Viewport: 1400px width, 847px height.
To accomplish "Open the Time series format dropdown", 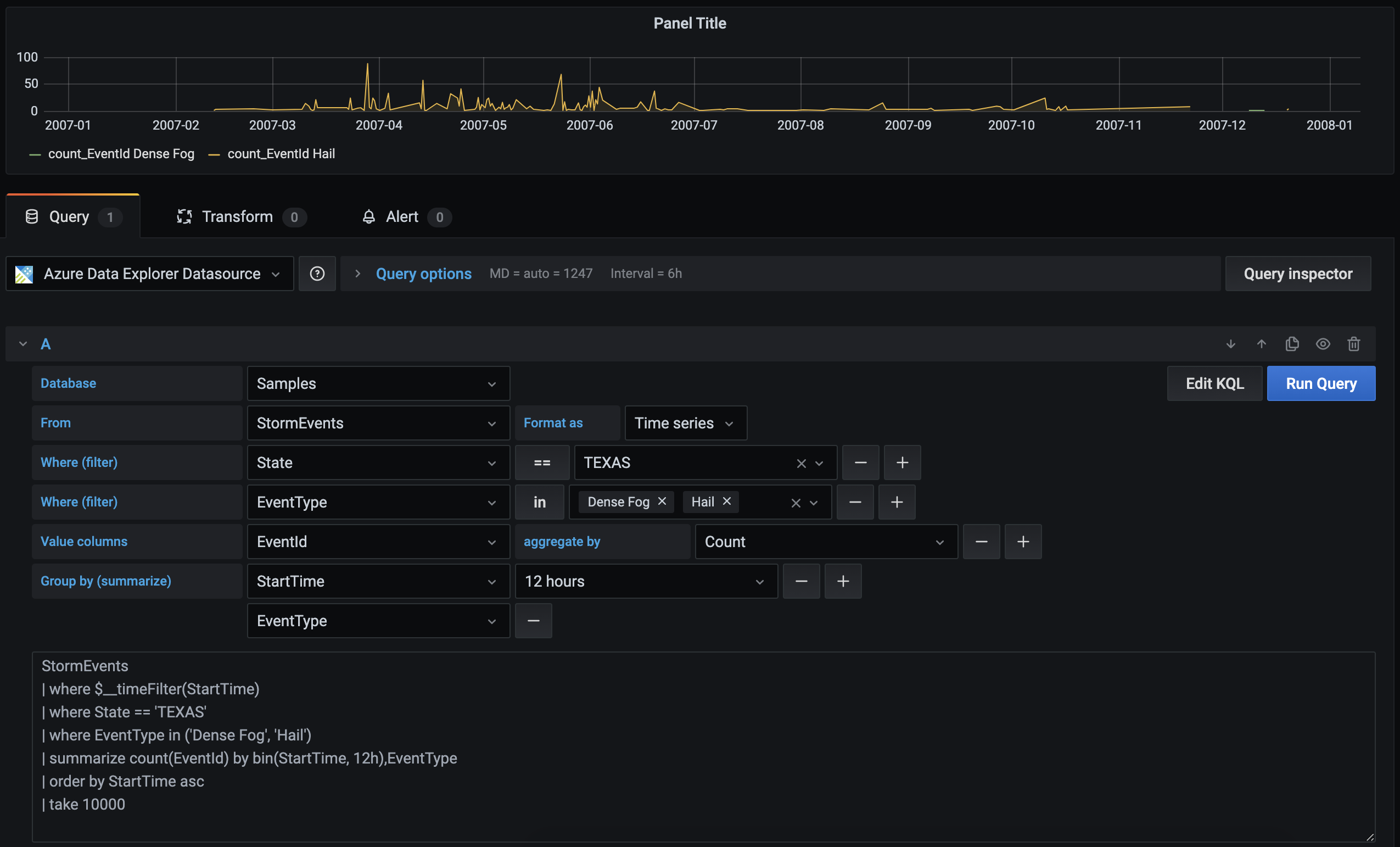I will (x=685, y=423).
